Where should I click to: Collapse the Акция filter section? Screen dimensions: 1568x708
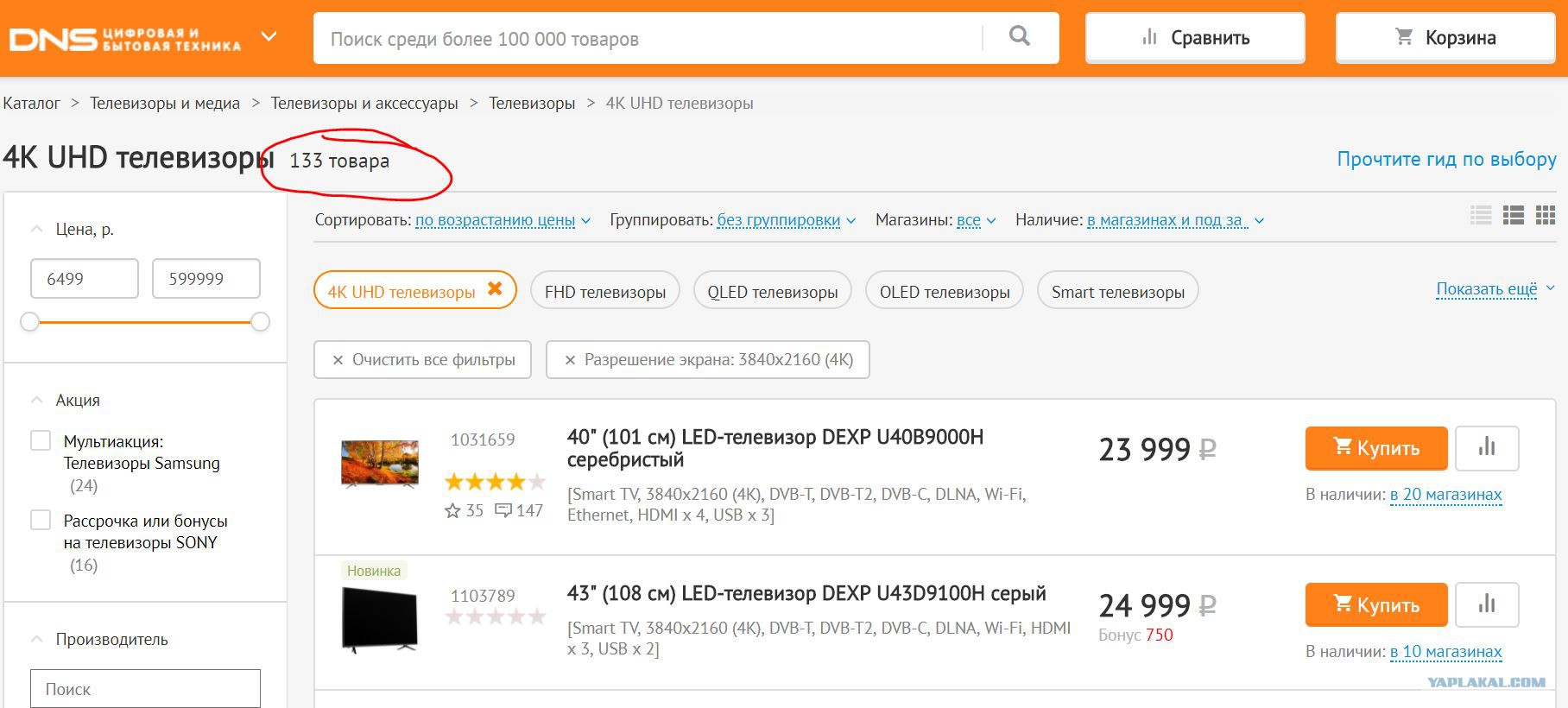coord(36,400)
